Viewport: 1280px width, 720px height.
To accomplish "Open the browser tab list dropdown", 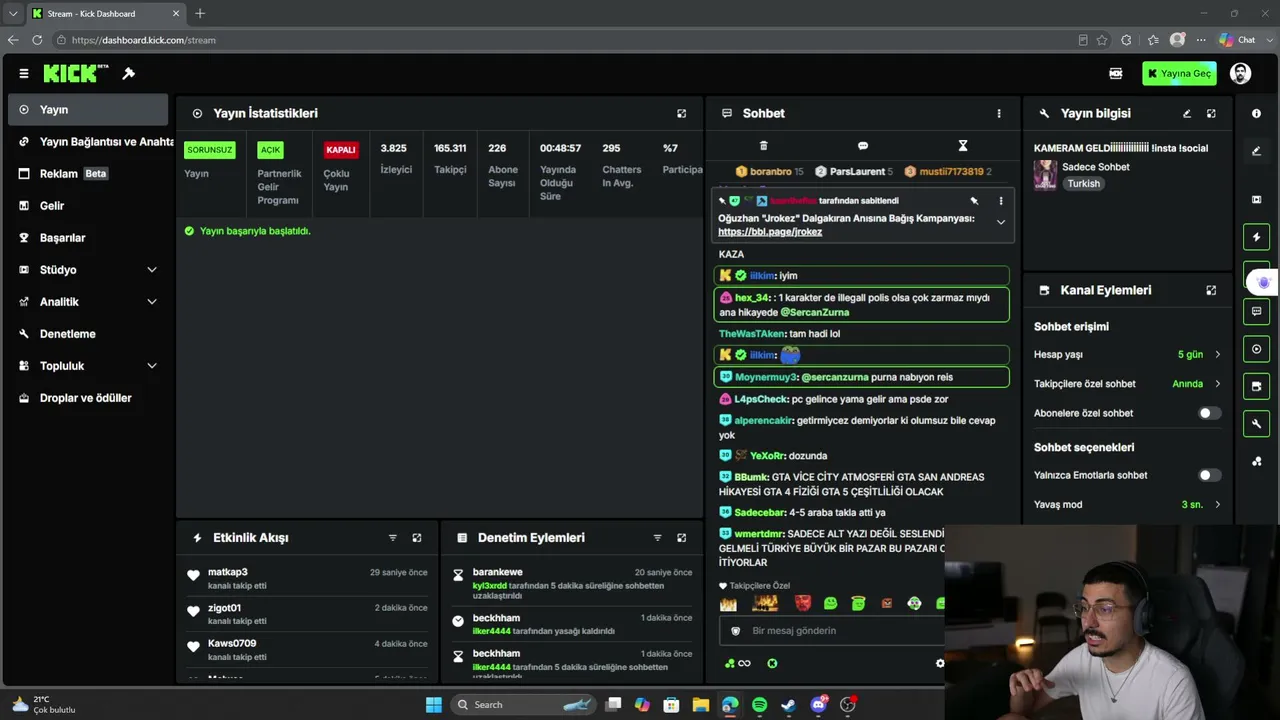I will tap(13, 14).
